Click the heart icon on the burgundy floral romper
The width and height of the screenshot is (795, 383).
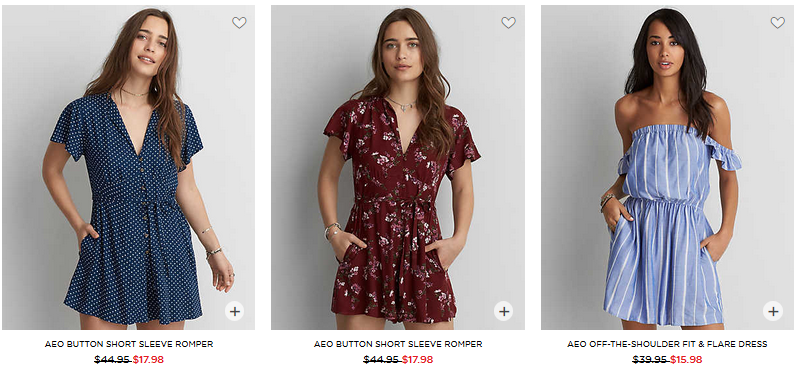[508, 22]
